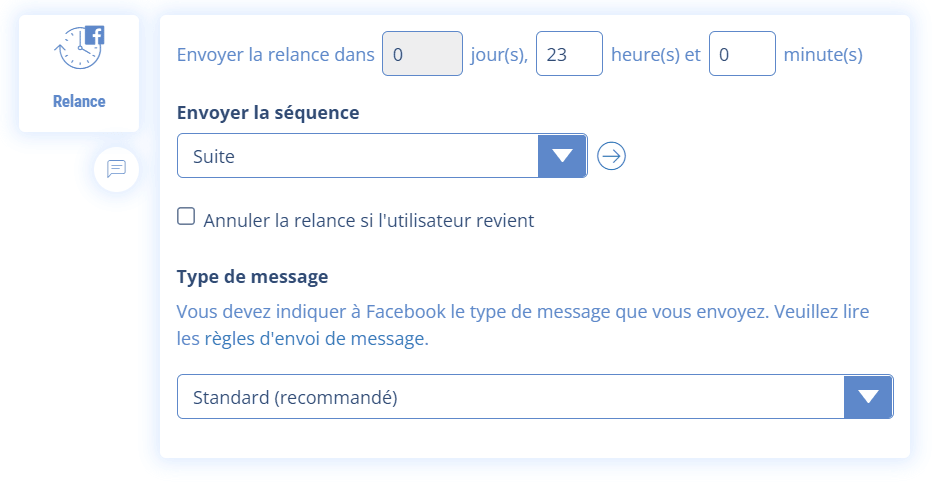This screenshot has width=943, height=484.
Task: Go to the selected sequence via the circled arrow
Action: 611,156
